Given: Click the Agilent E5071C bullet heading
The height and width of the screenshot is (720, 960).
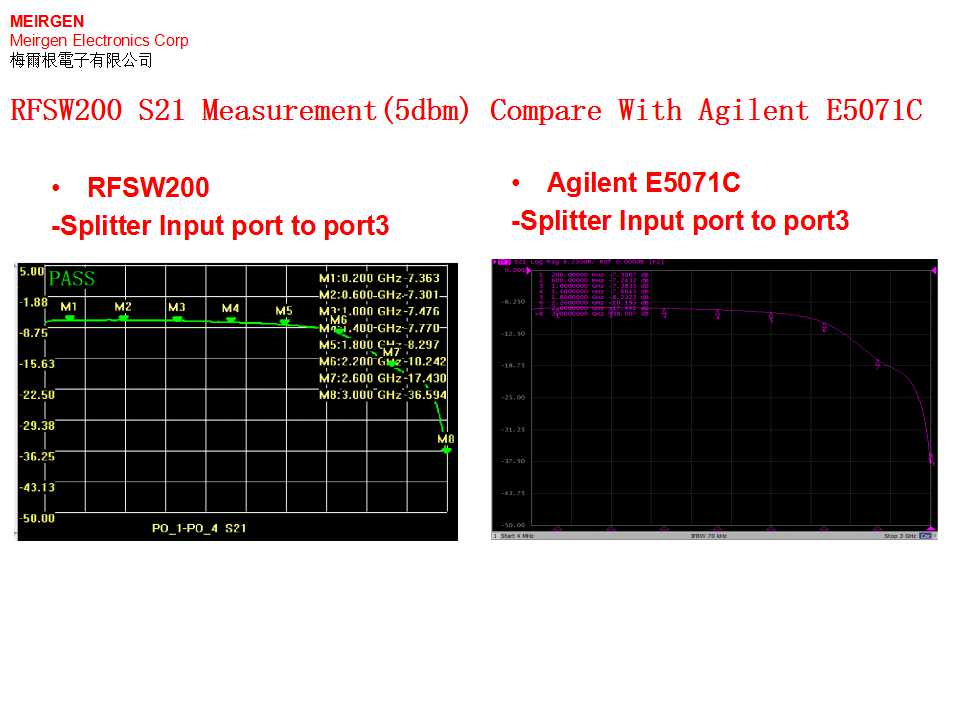Looking at the screenshot, I should click(643, 183).
